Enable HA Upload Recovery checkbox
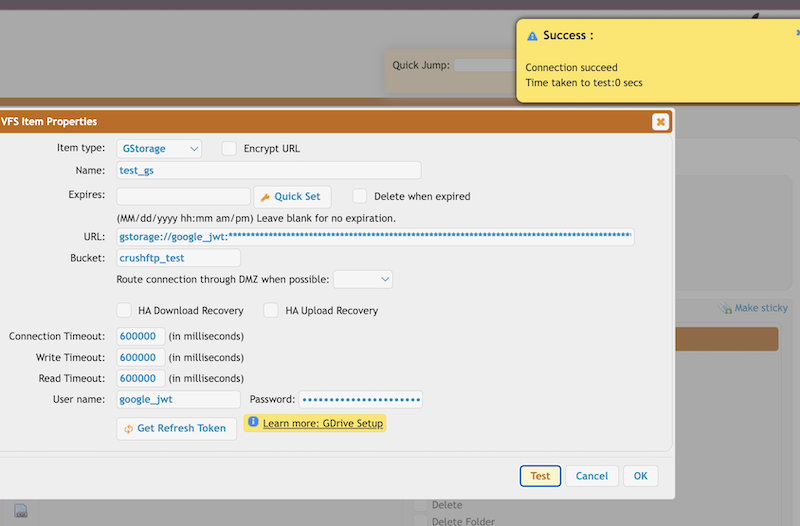800x526 pixels. (271, 310)
